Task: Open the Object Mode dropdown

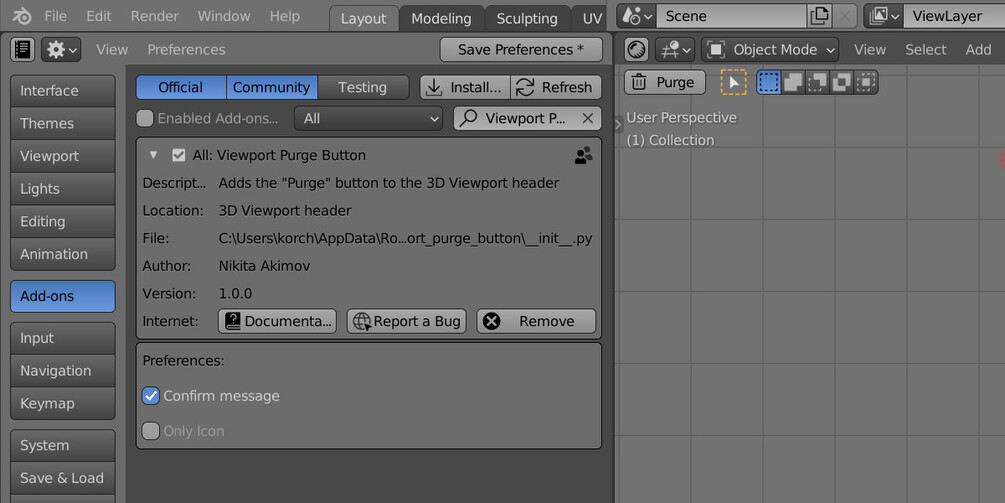Action: (x=770, y=49)
